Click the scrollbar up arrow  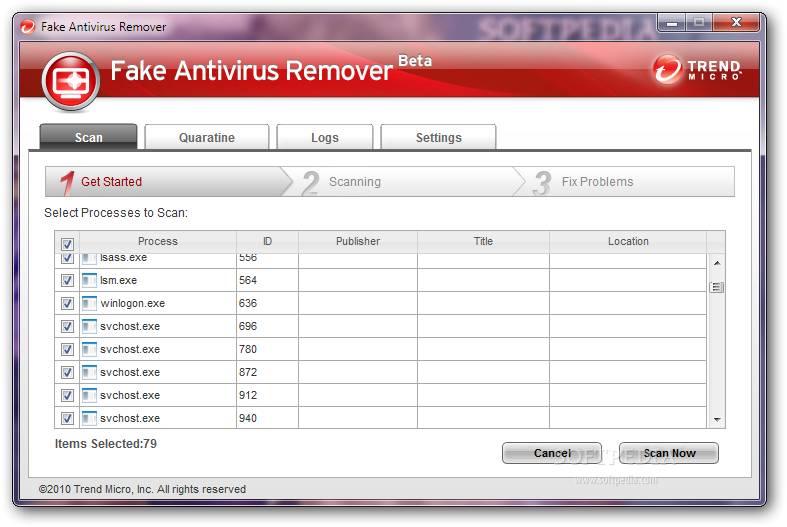717,263
